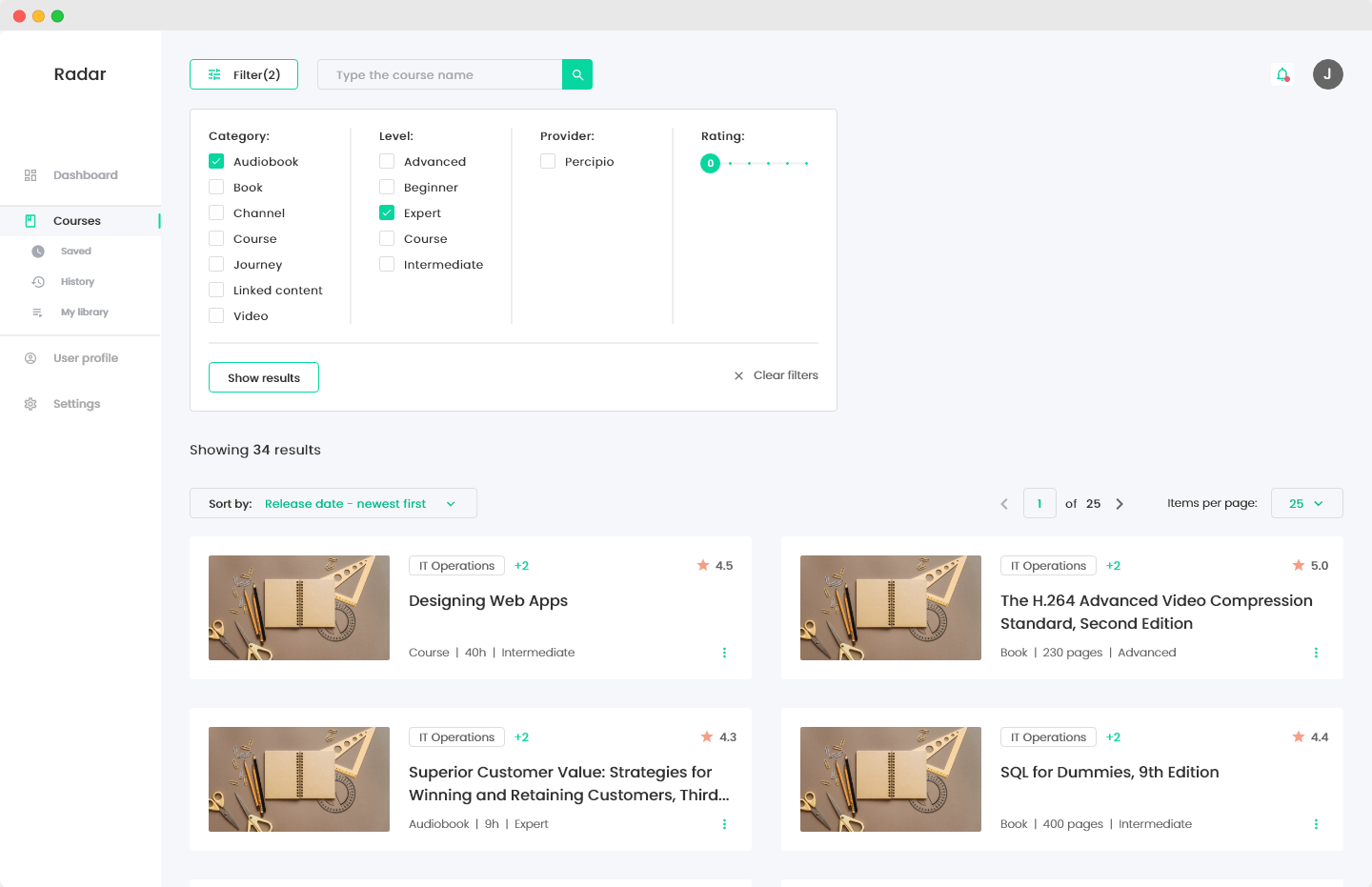Open the Dashboard section from the sidebar
This screenshot has width=1372, height=887.
[x=85, y=174]
